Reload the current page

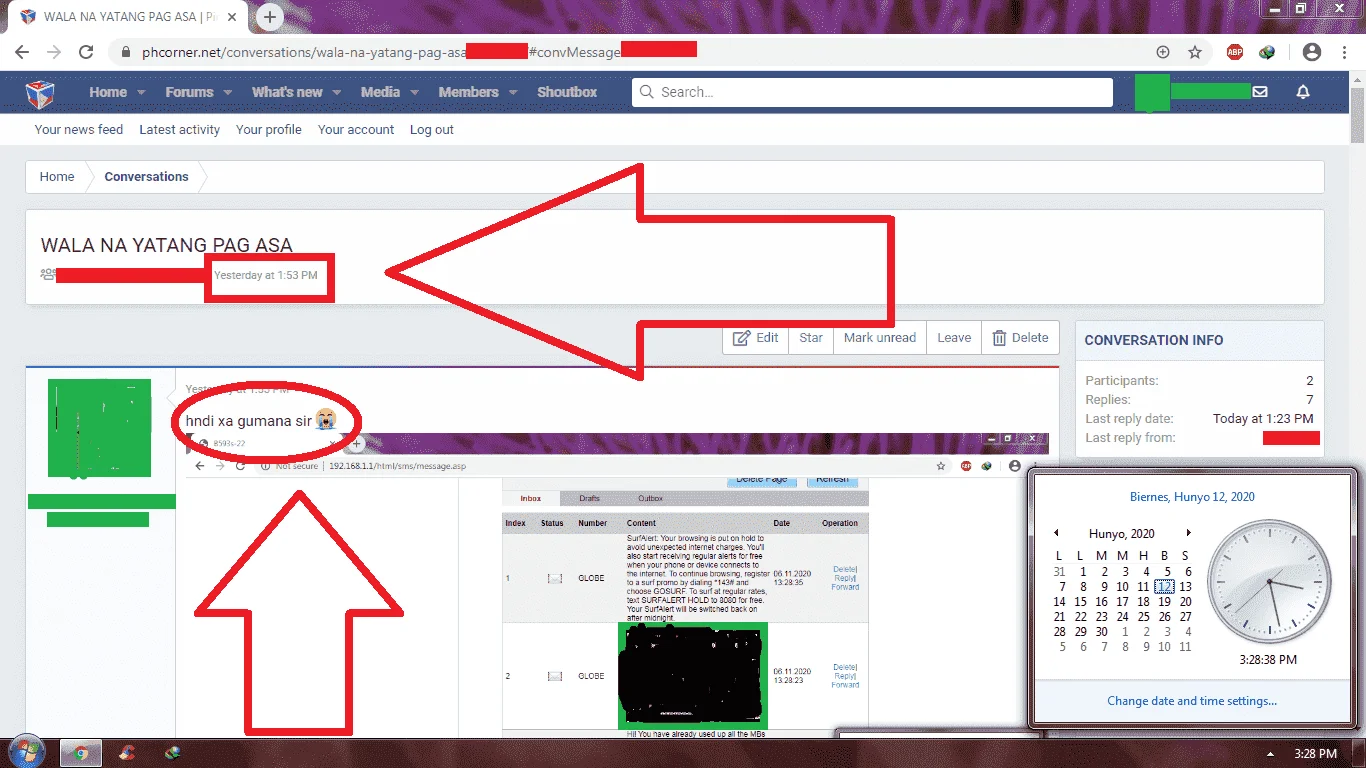coord(86,52)
